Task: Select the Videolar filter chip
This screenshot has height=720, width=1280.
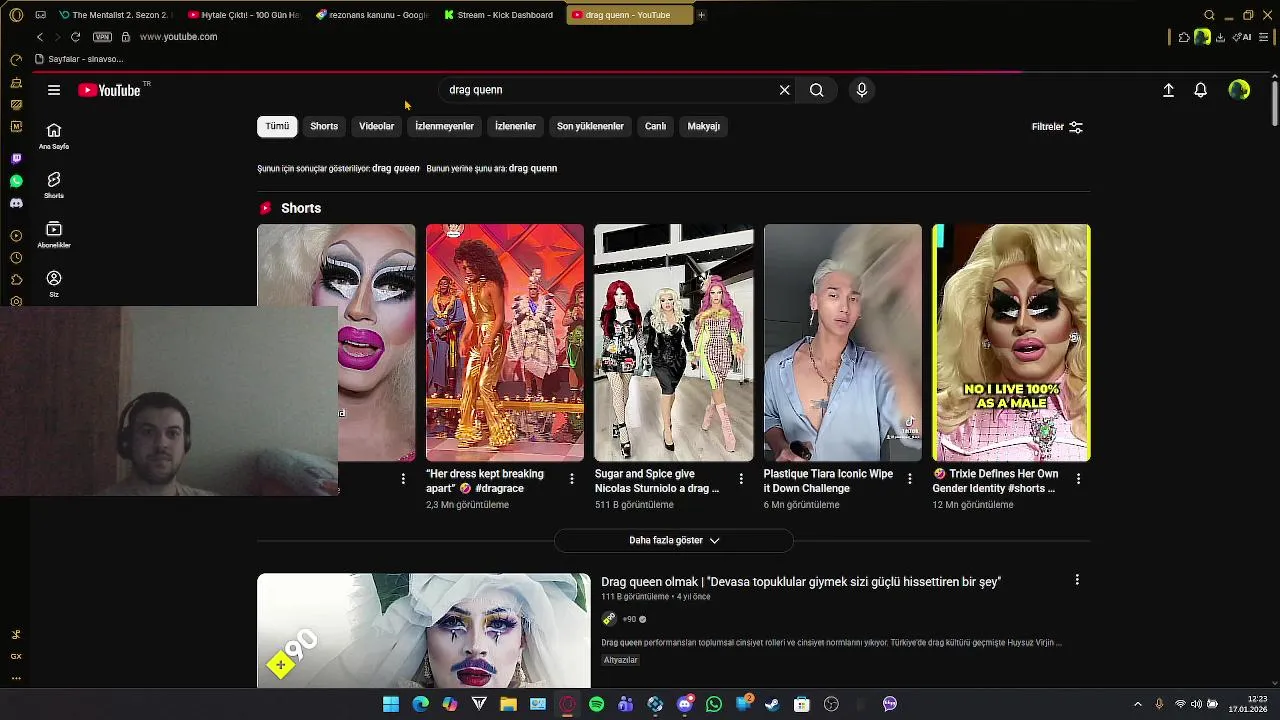Action: [x=377, y=127]
